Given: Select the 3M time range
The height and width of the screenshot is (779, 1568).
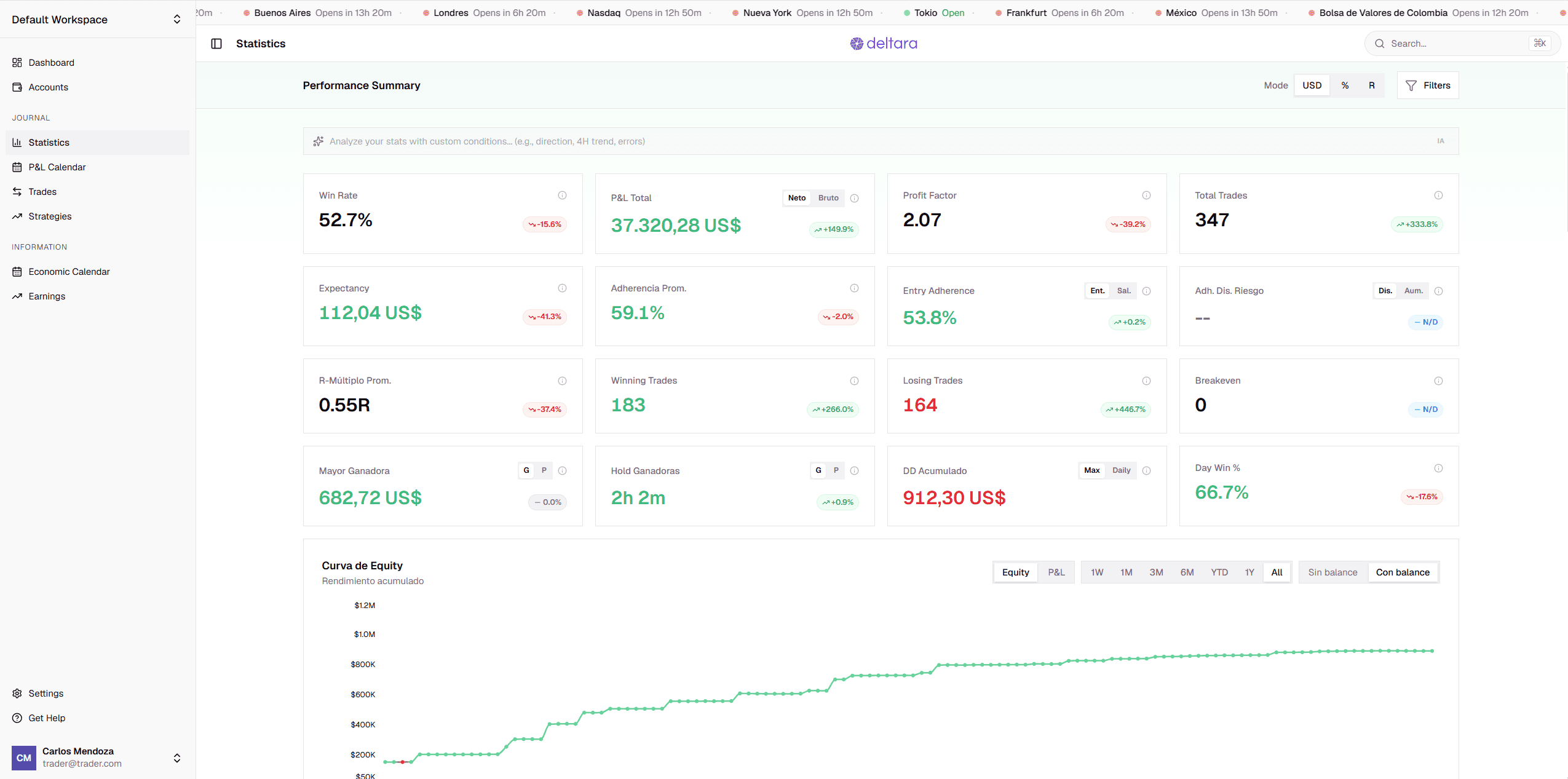Looking at the screenshot, I should point(1156,572).
